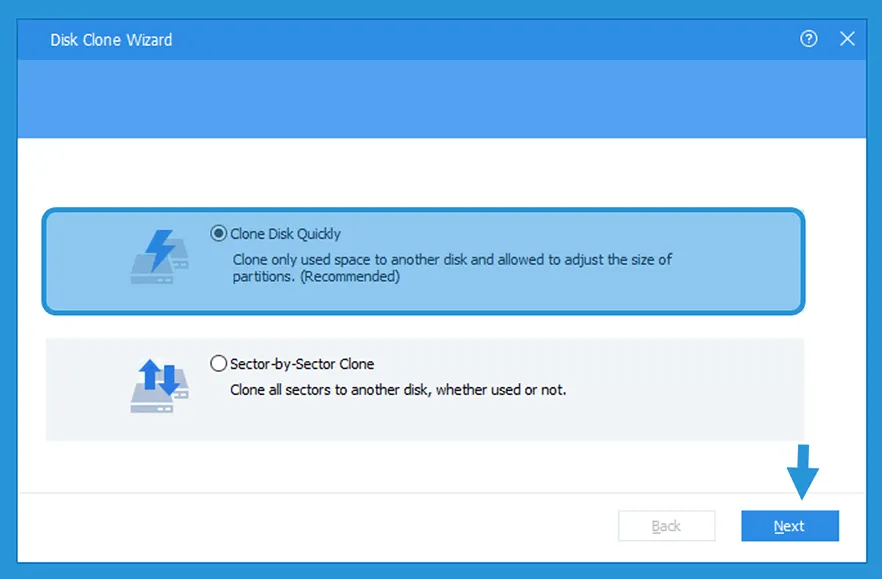882x579 pixels.
Task: Enable the Sector-by-Sector Clone radio button
Action: (219, 364)
